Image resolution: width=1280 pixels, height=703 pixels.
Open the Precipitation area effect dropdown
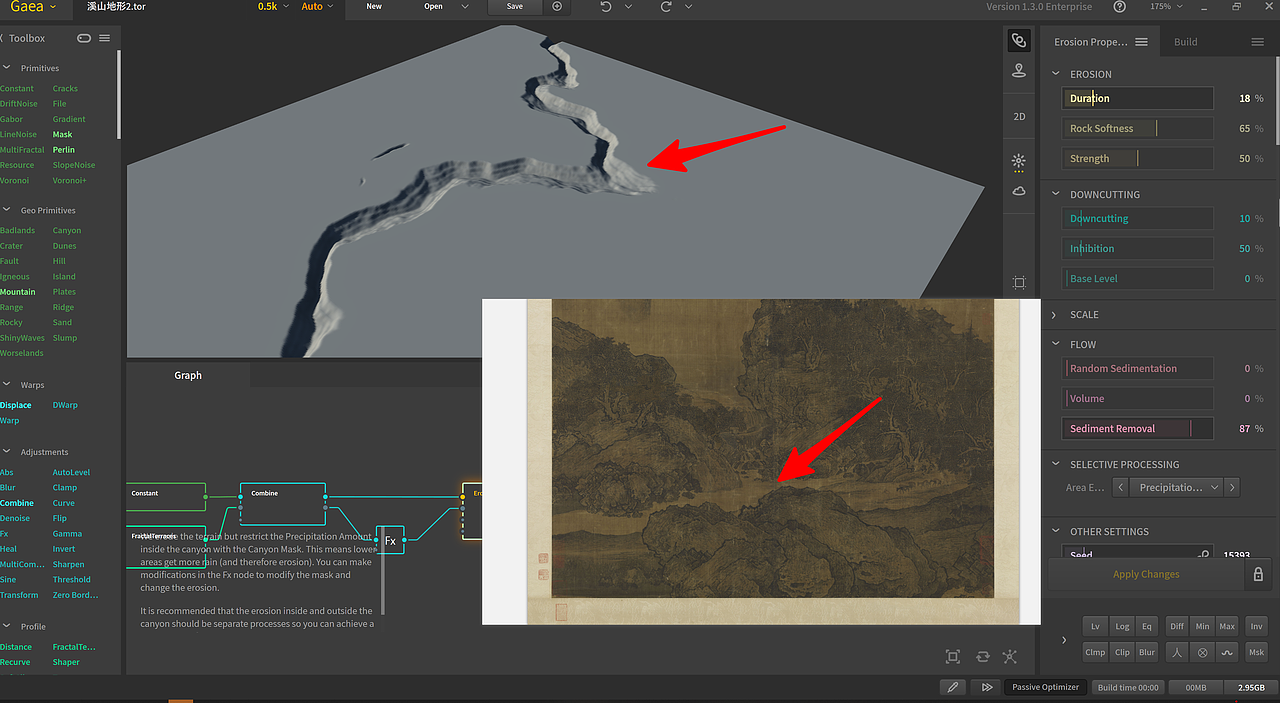[x=1174, y=487]
